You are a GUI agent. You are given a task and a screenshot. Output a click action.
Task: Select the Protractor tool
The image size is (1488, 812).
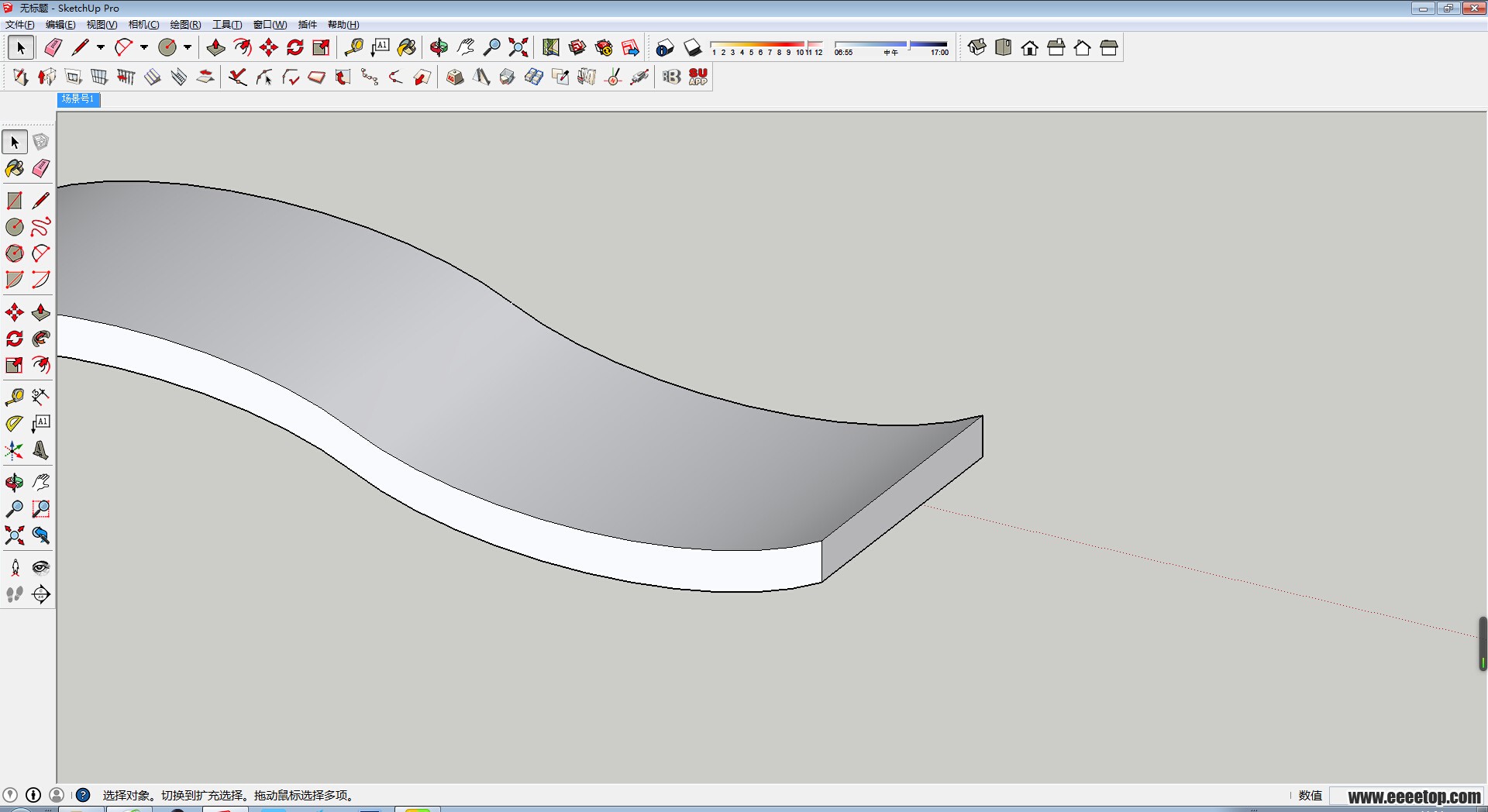click(15, 424)
